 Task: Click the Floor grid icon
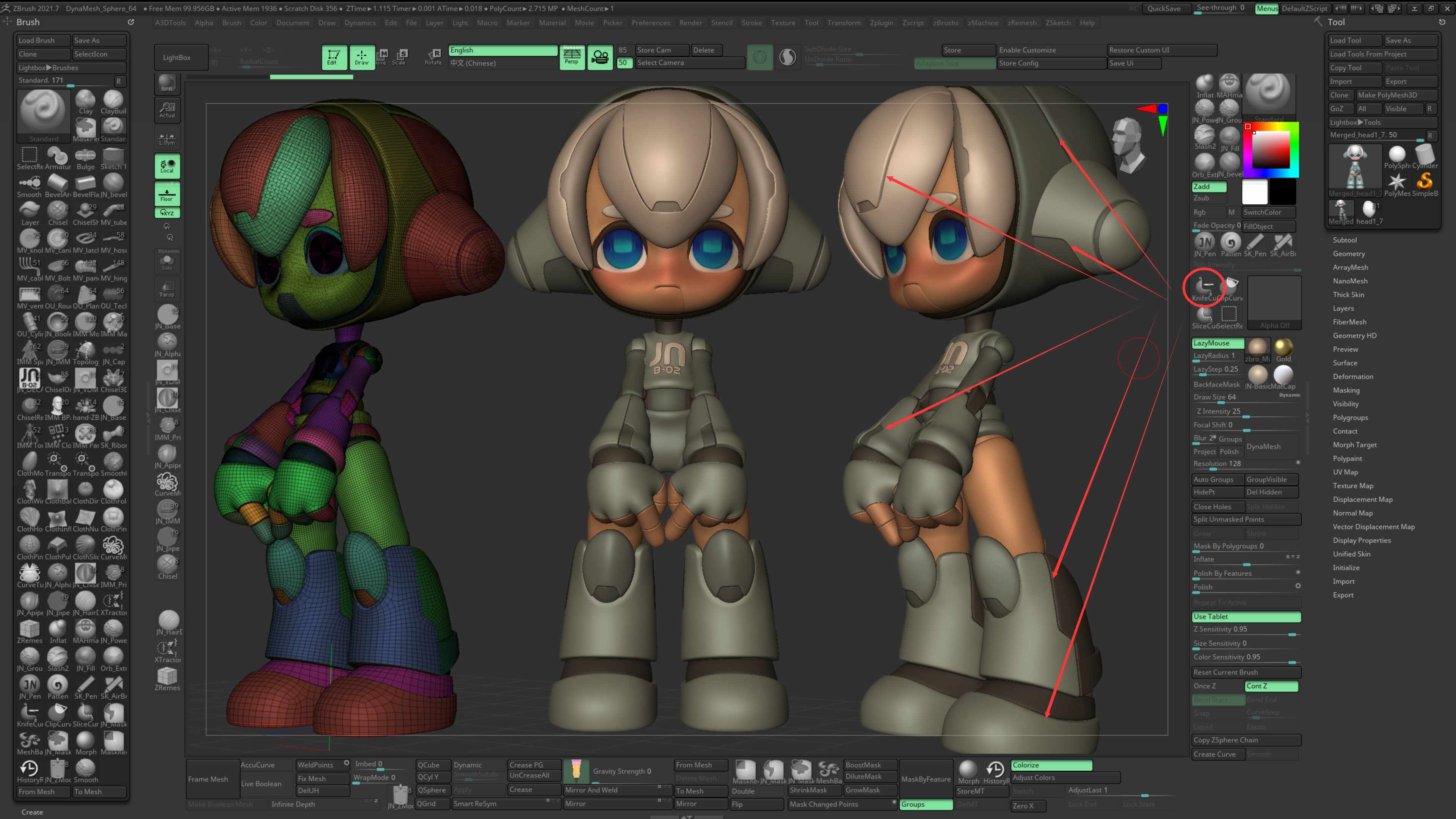[167, 193]
